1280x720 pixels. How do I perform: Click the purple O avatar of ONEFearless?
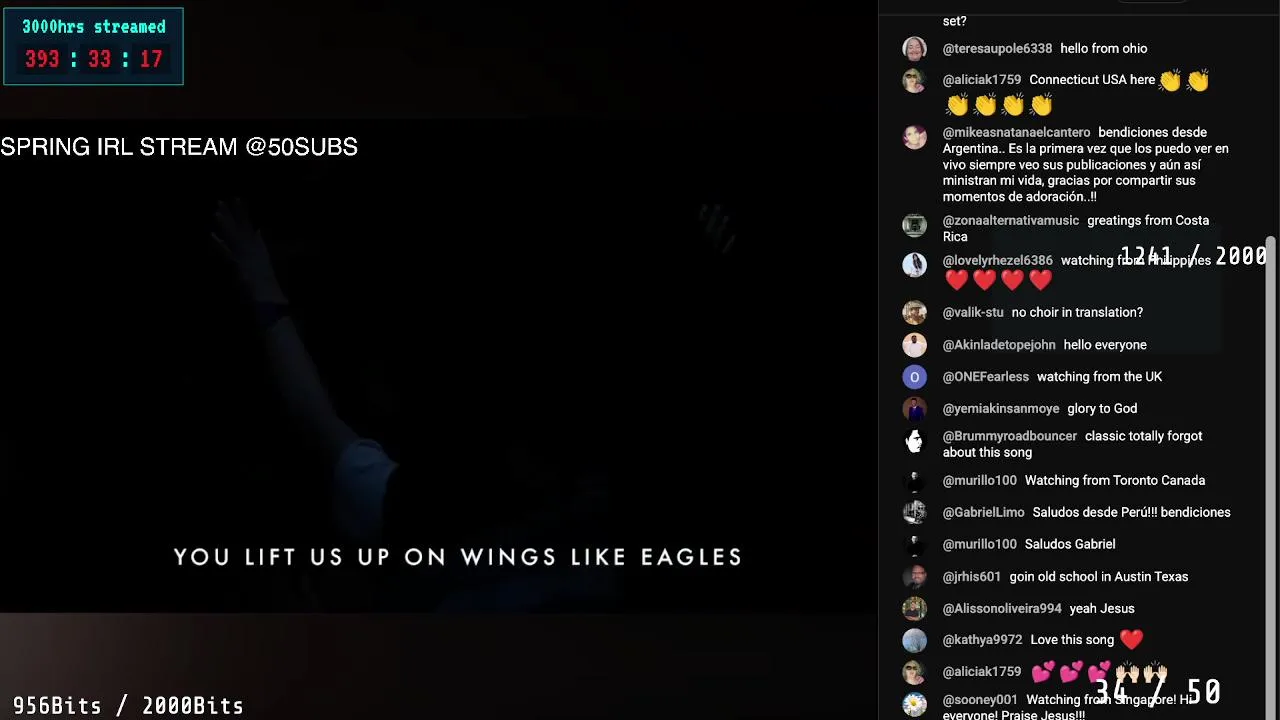pyautogui.click(x=914, y=377)
